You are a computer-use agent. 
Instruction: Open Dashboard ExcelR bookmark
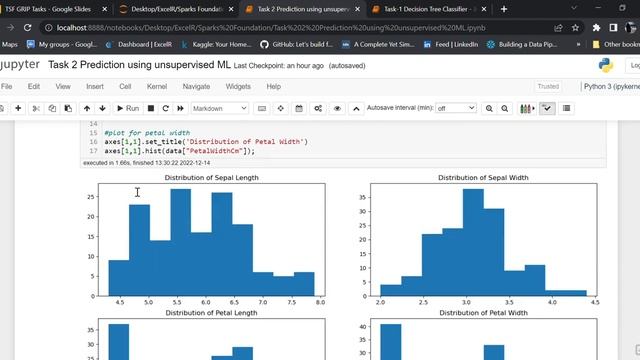click(x=138, y=44)
